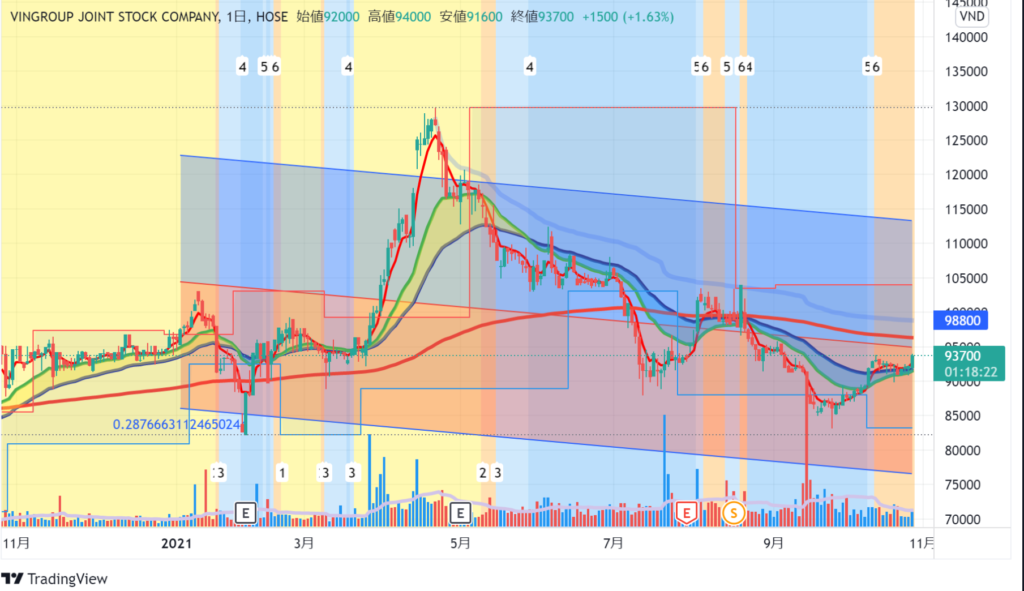Click the 3月 label on the time axis

[x=304, y=543]
